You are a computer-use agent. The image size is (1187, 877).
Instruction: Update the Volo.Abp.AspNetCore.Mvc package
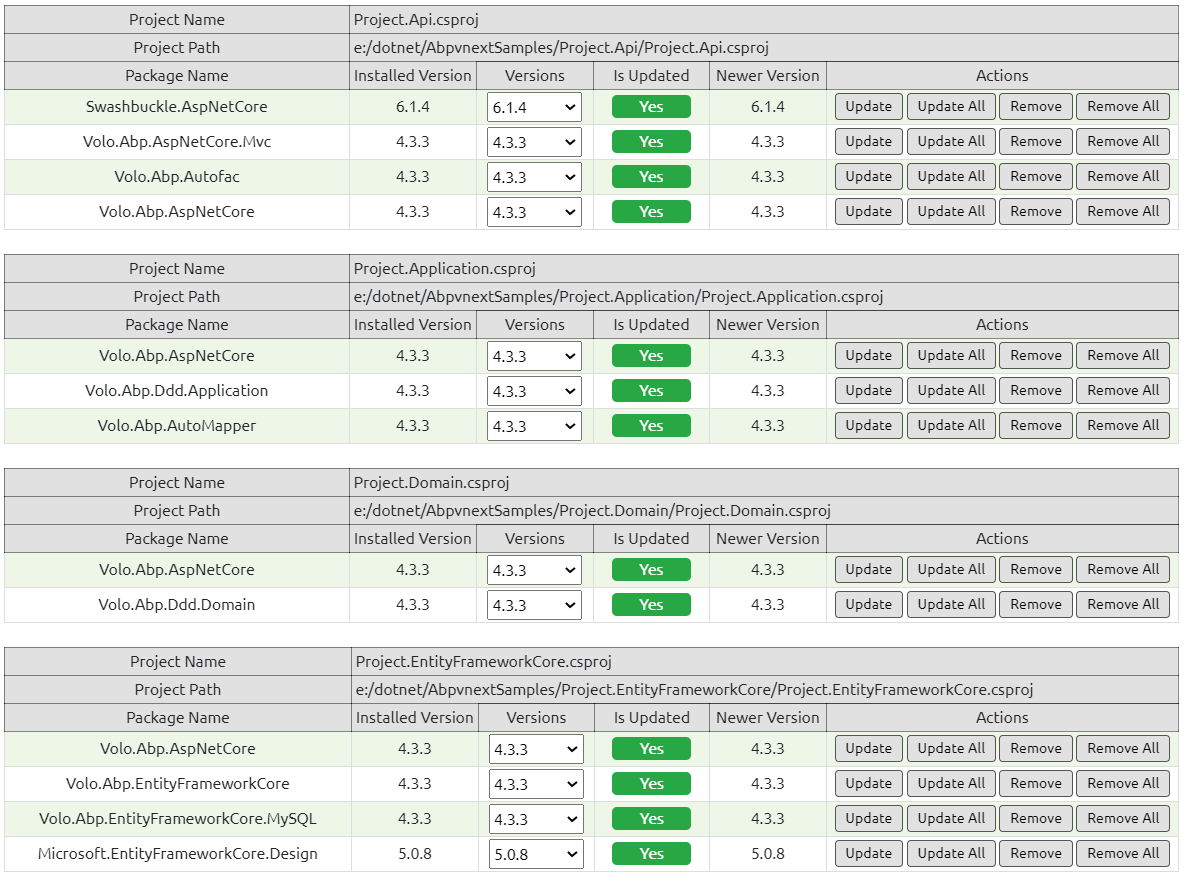pos(868,142)
